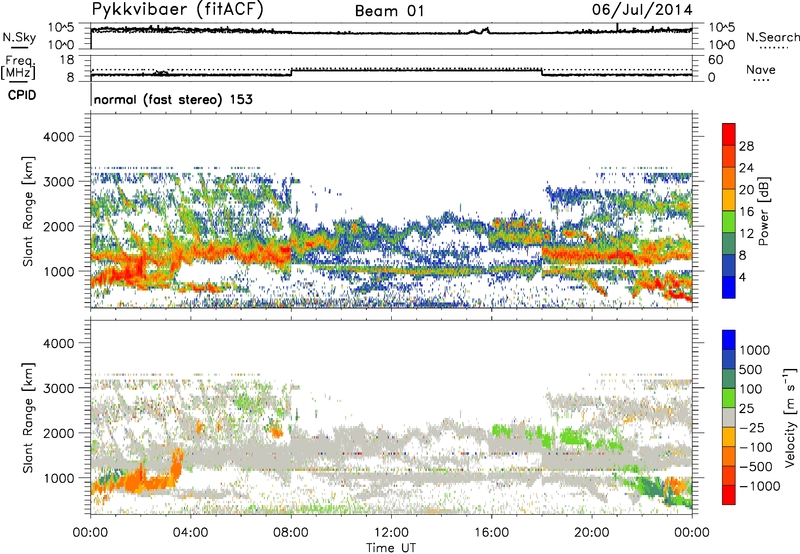Viewport: 800px width, 554px height.
Task: Click the red top segment of power colorbar
Action: point(729,135)
